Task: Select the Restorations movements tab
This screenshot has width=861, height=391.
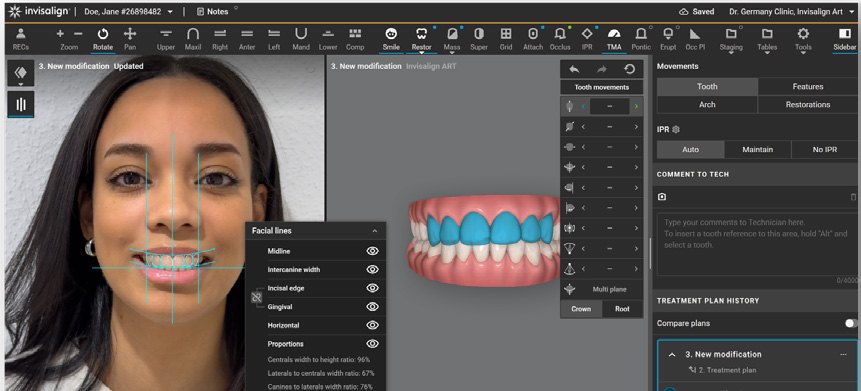Action: point(808,104)
